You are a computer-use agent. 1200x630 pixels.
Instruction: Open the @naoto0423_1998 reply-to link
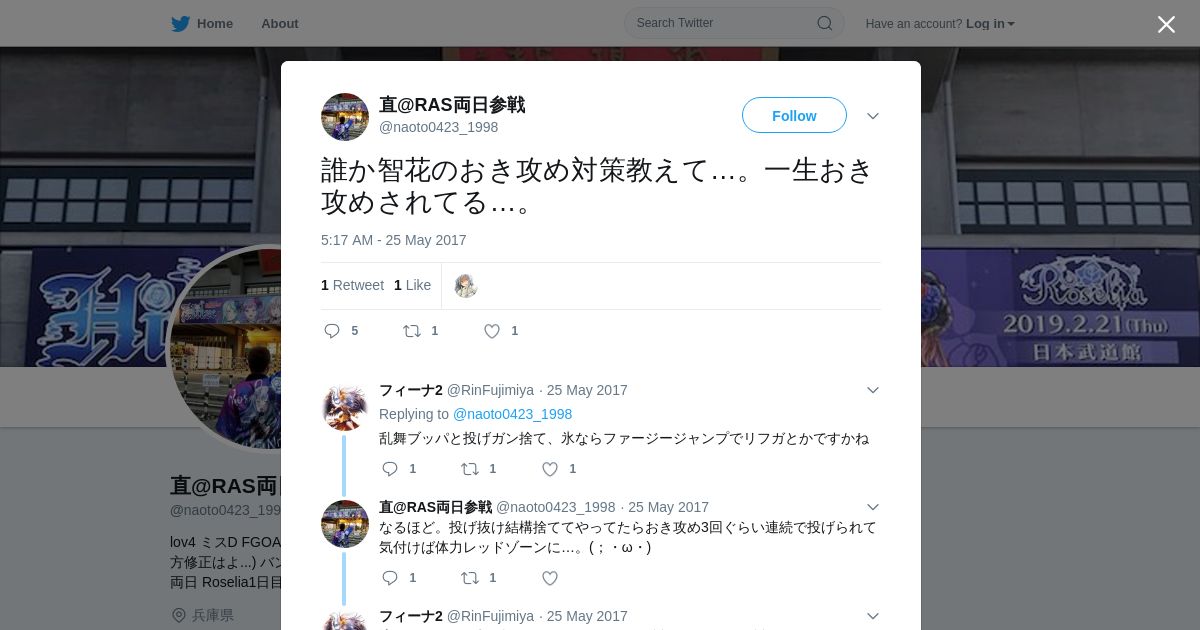pyautogui.click(x=512, y=414)
